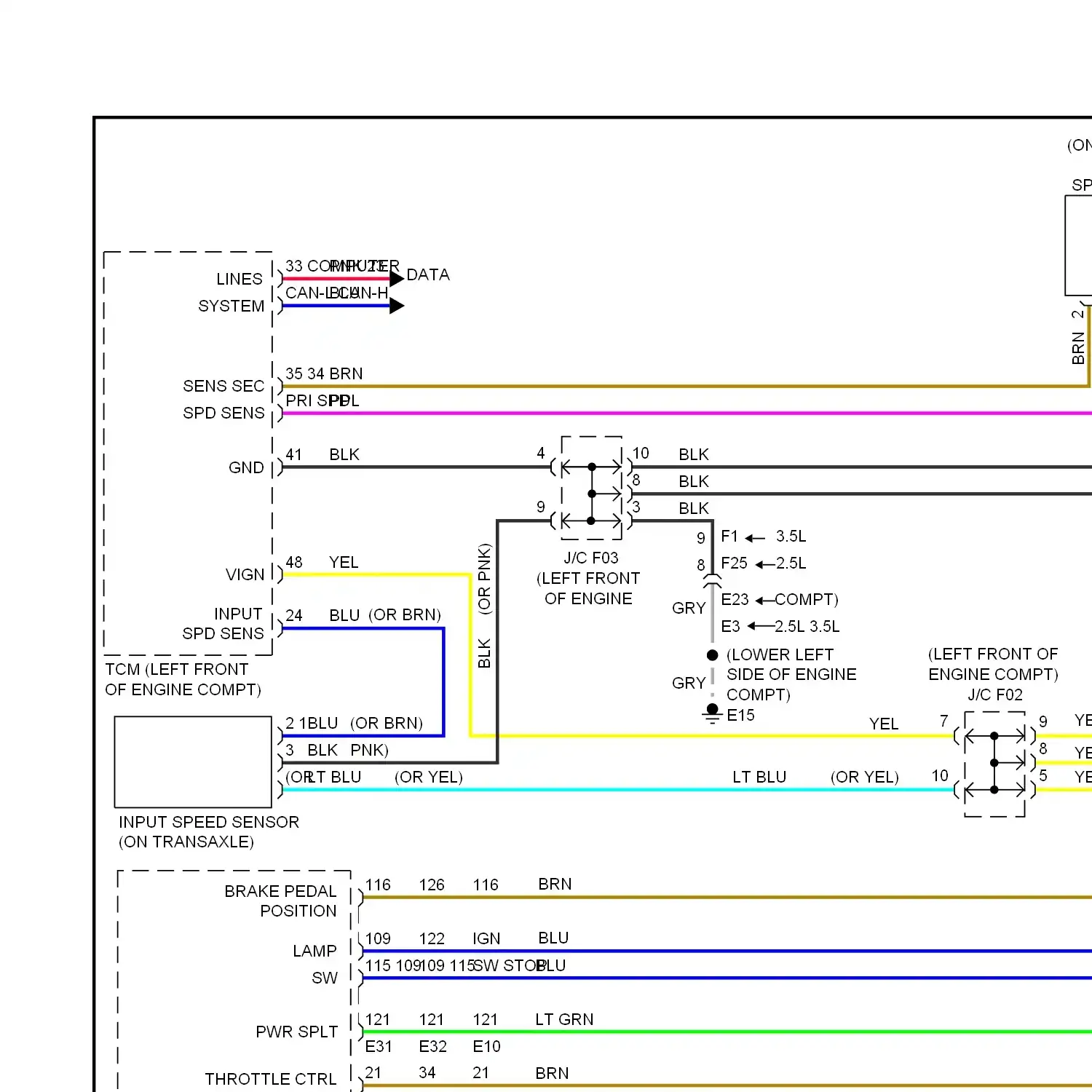Image resolution: width=1092 pixels, height=1092 pixels.
Task: Click the vertical '(OR PNK)' wire label
Action: [484, 579]
